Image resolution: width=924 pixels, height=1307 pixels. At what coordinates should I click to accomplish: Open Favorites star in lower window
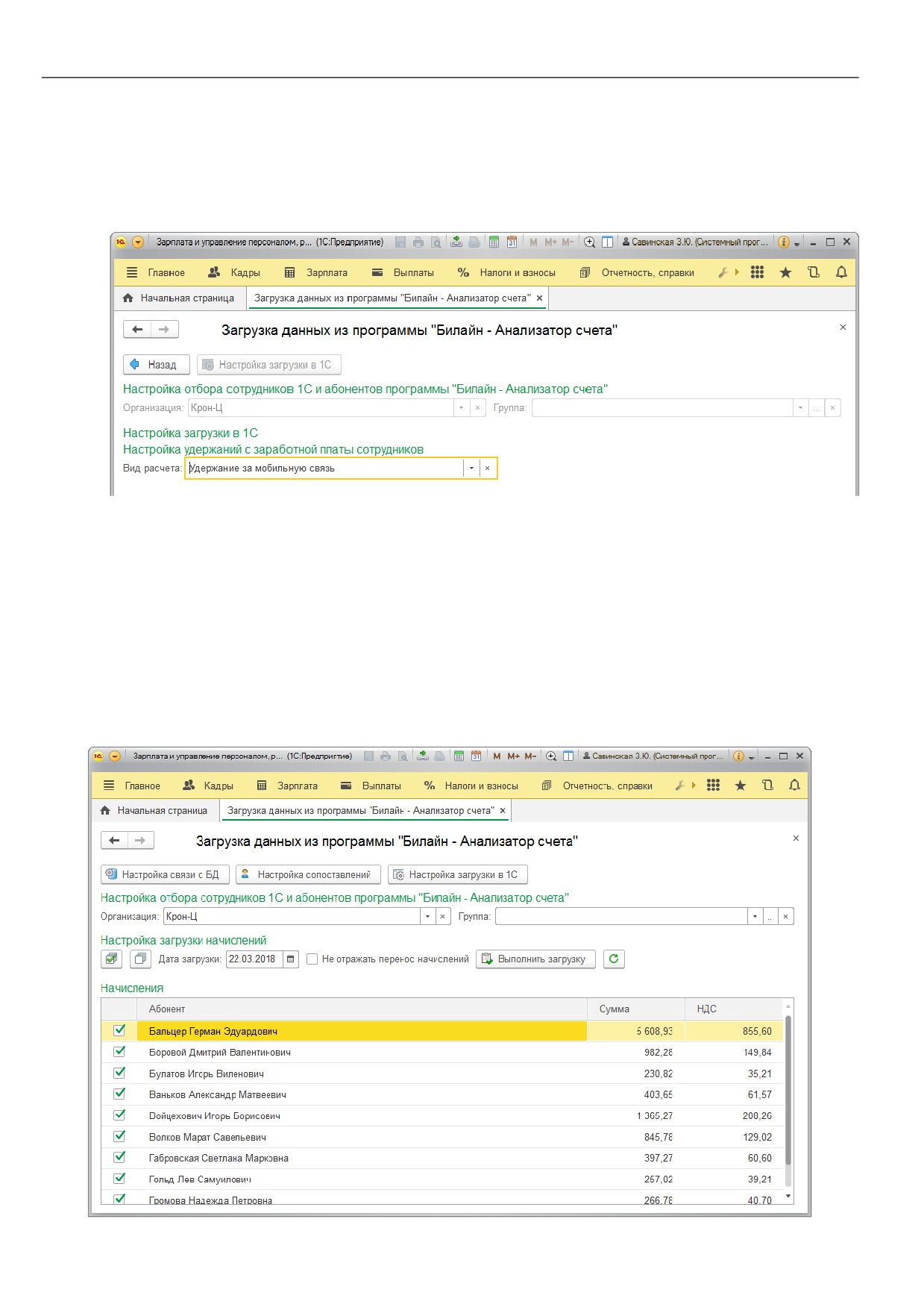[x=740, y=785]
